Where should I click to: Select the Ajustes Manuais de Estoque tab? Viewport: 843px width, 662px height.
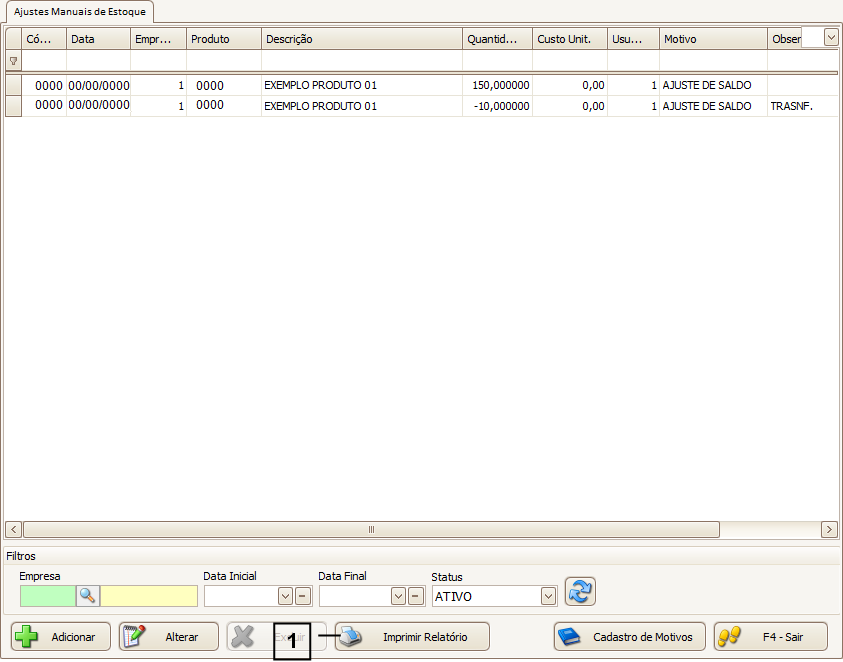79,12
